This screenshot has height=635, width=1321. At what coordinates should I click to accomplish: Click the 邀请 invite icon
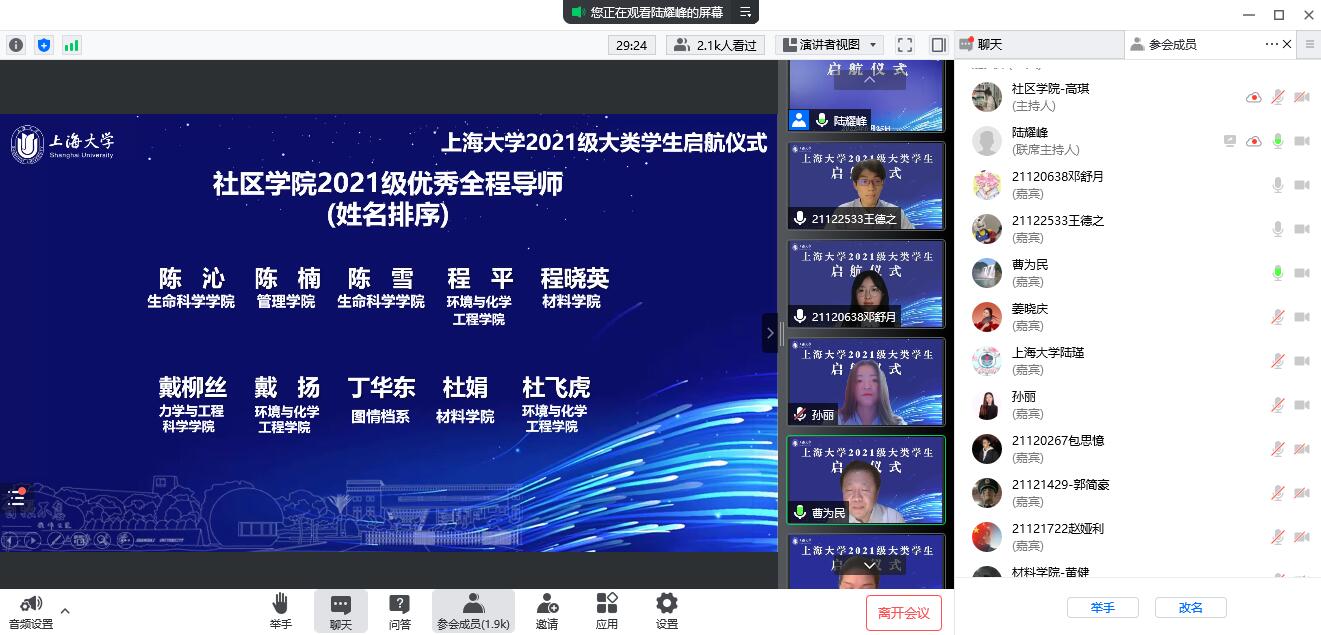(x=547, y=611)
